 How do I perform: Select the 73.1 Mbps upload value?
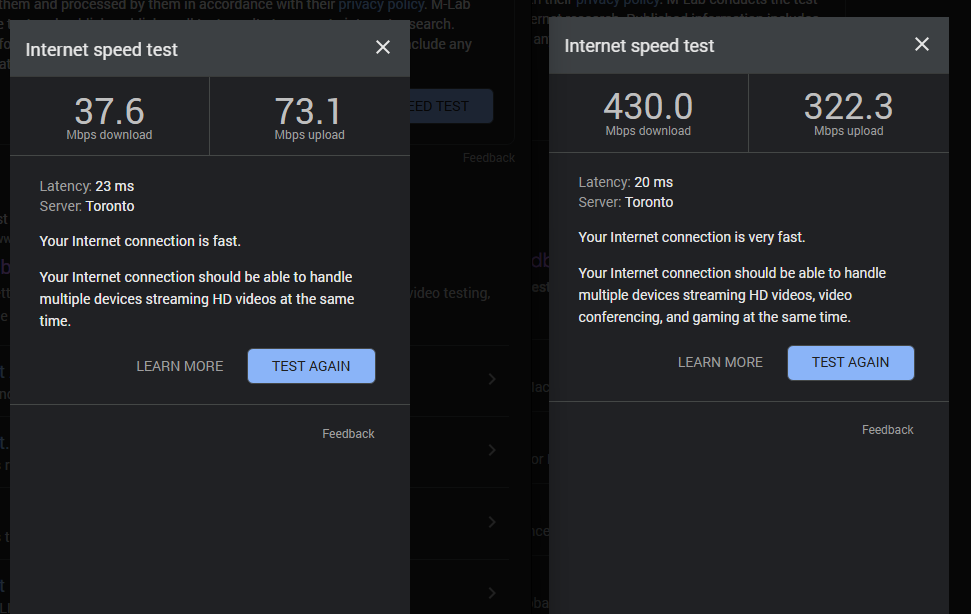pyautogui.click(x=308, y=111)
